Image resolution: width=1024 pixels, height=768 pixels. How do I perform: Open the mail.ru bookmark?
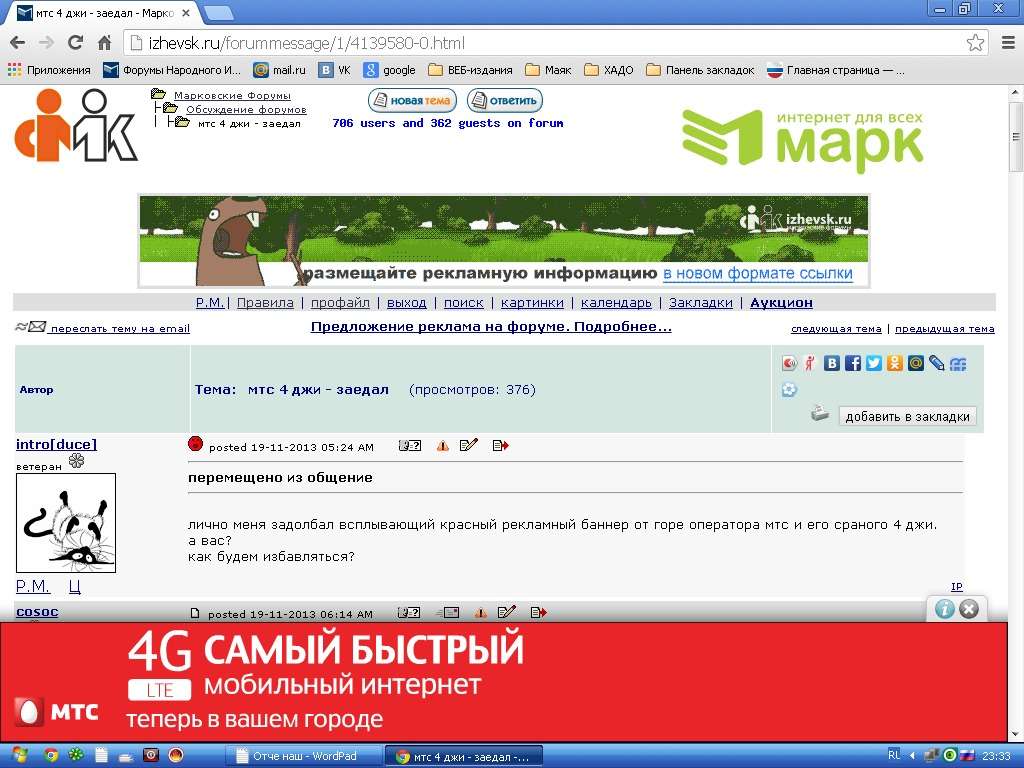coord(280,70)
